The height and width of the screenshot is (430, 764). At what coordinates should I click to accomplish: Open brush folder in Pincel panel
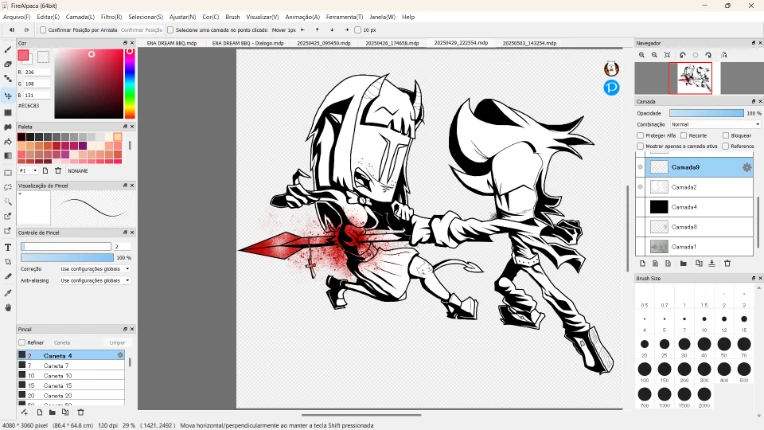52,412
